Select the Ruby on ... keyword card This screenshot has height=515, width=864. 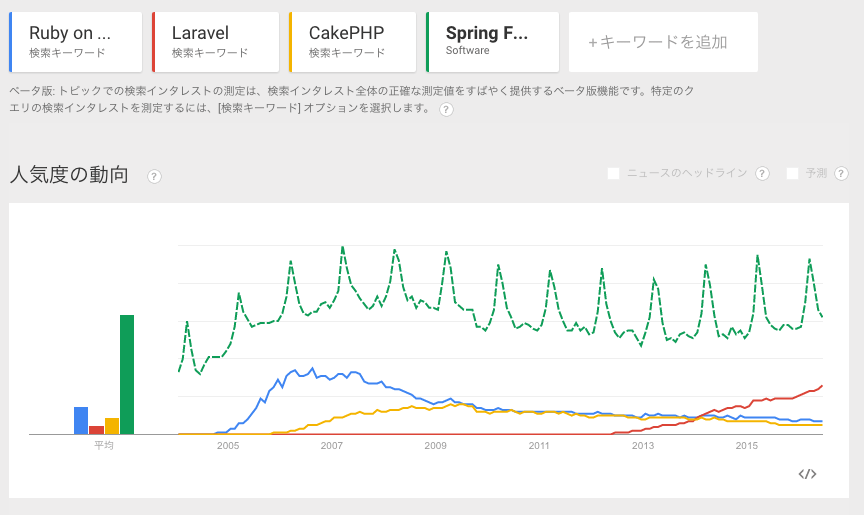[75, 42]
